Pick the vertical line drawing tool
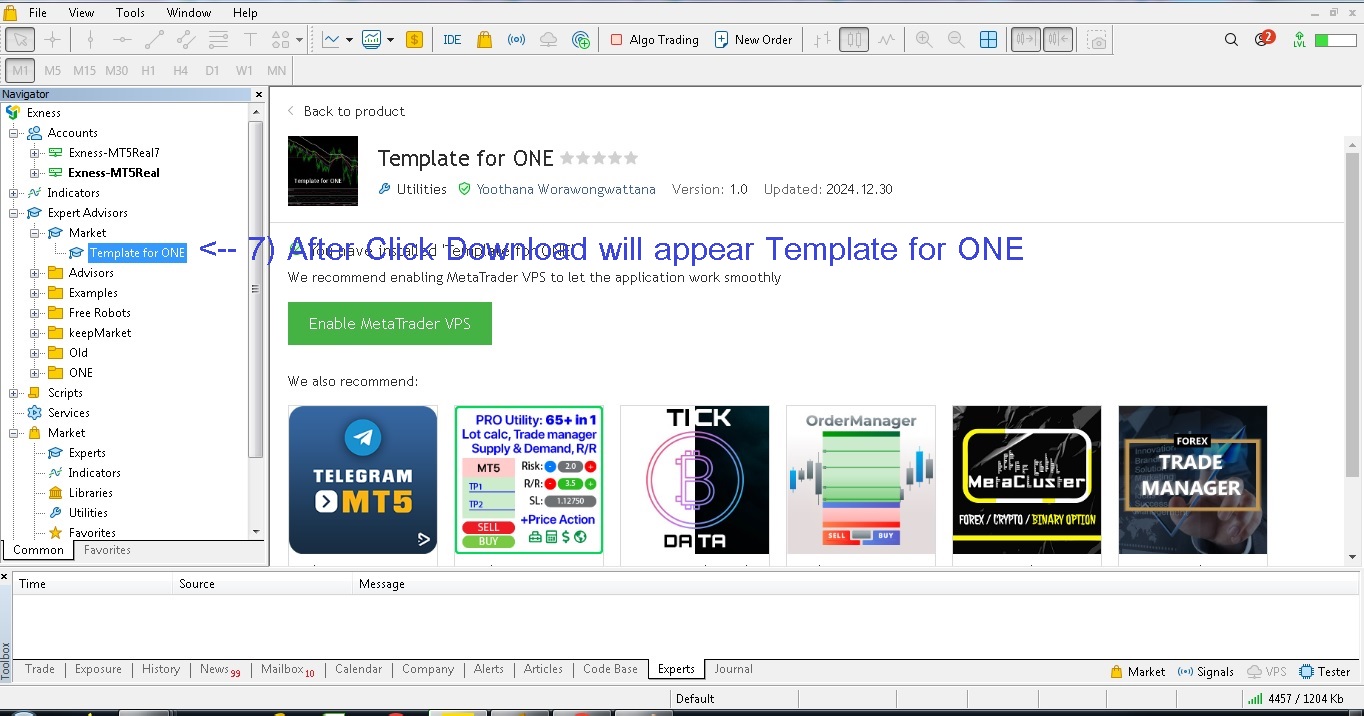The image size is (1364, 716). point(90,40)
